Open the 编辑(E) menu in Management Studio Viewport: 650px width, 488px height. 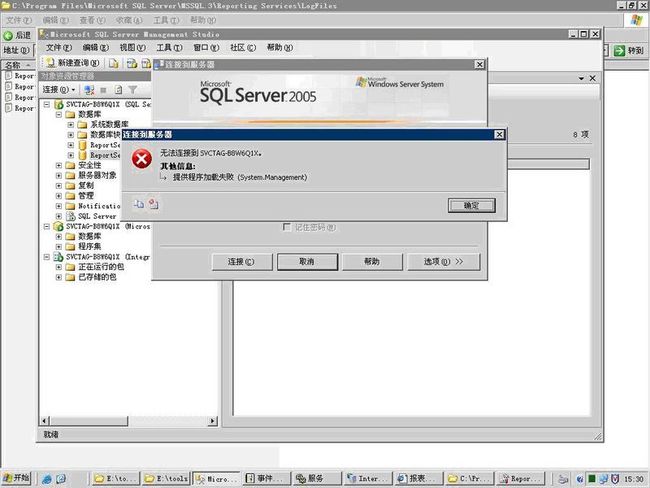[x=95, y=48]
